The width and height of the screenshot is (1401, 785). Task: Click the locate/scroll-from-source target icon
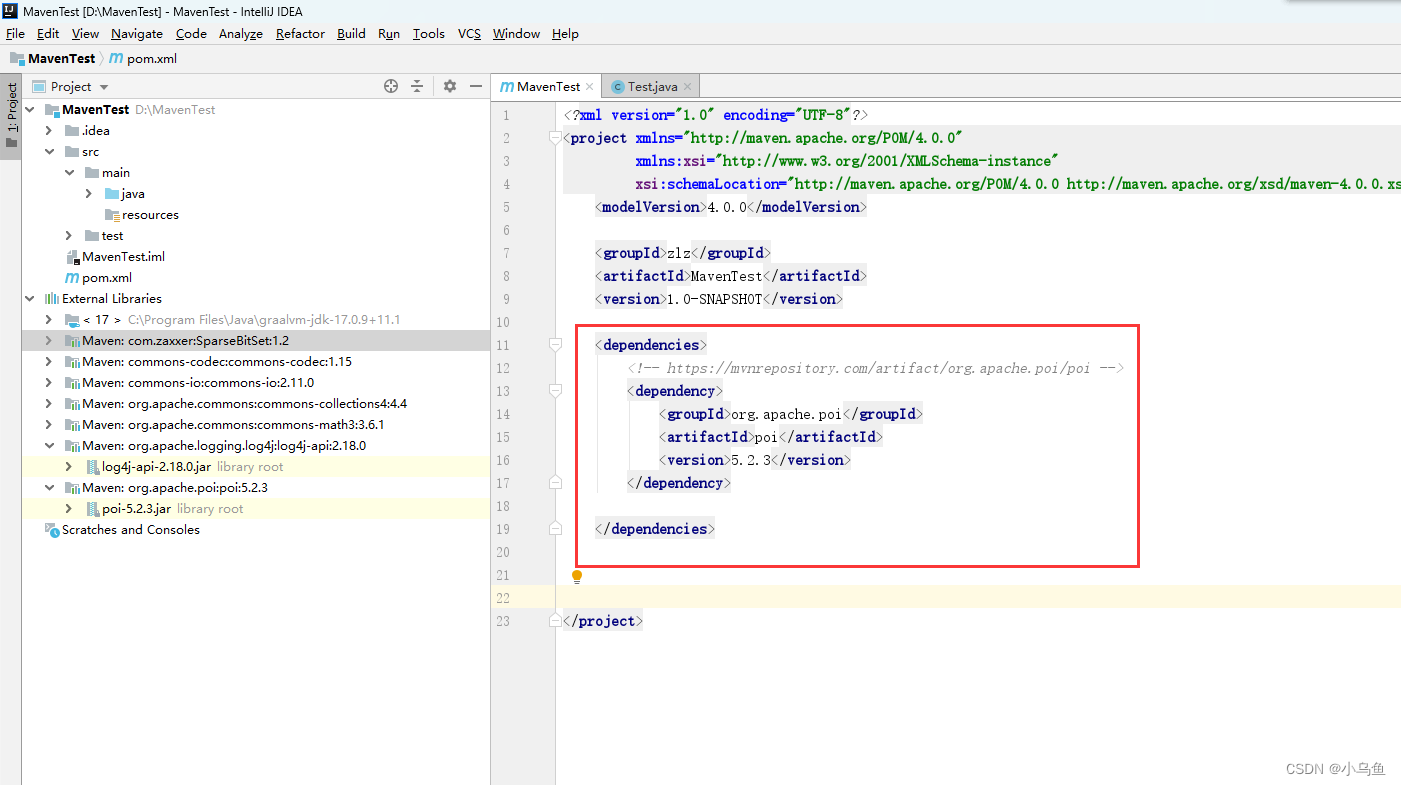391,86
